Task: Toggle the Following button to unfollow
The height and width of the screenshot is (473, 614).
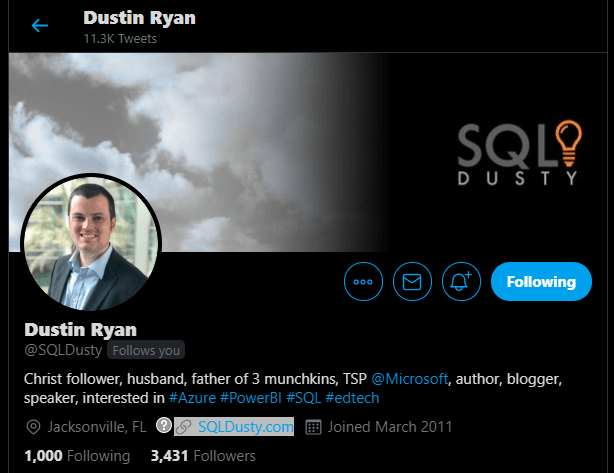Action: [541, 282]
